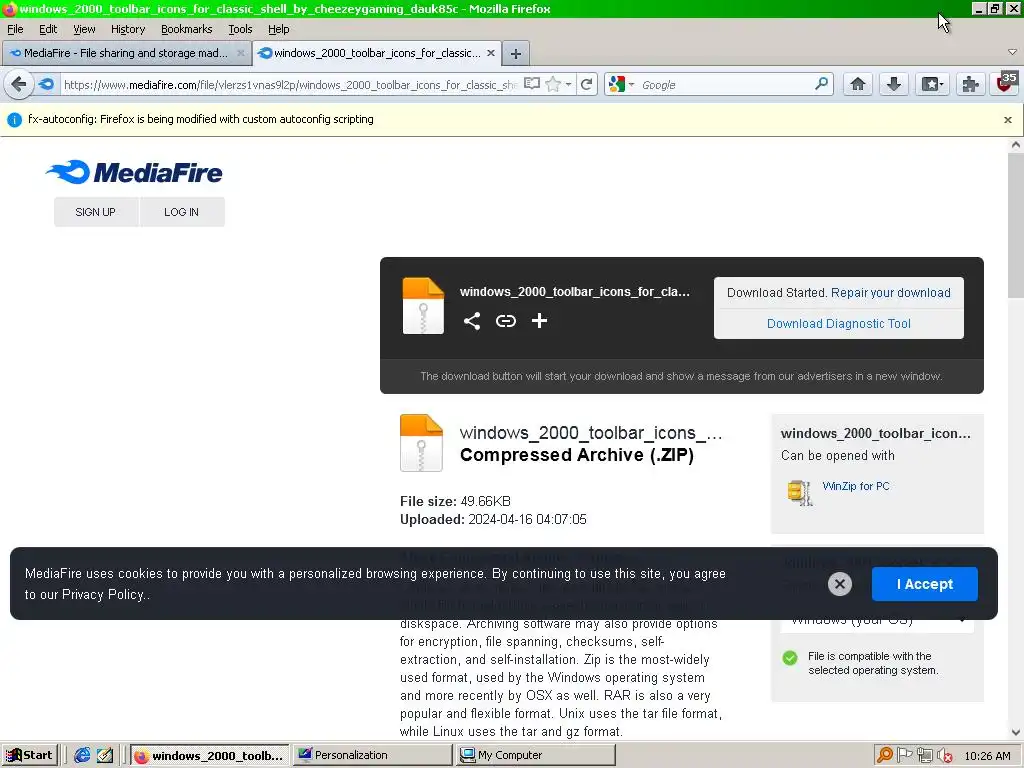Click the fx-autoconfig info icon
This screenshot has width=1024, height=768.
pos(14,120)
